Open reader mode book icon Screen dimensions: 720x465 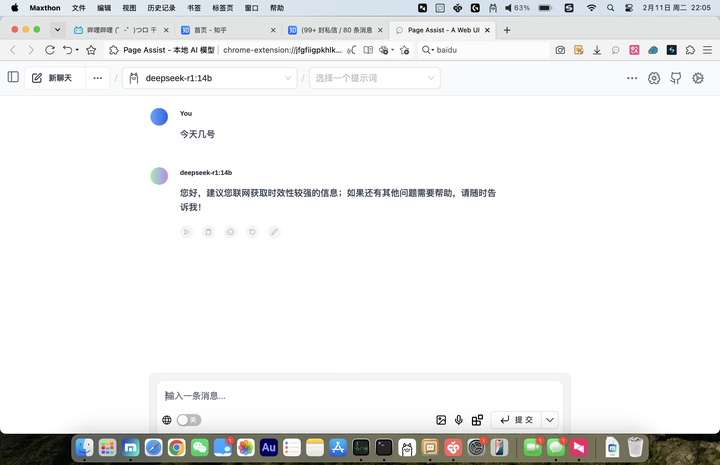click(x=368, y=50)
